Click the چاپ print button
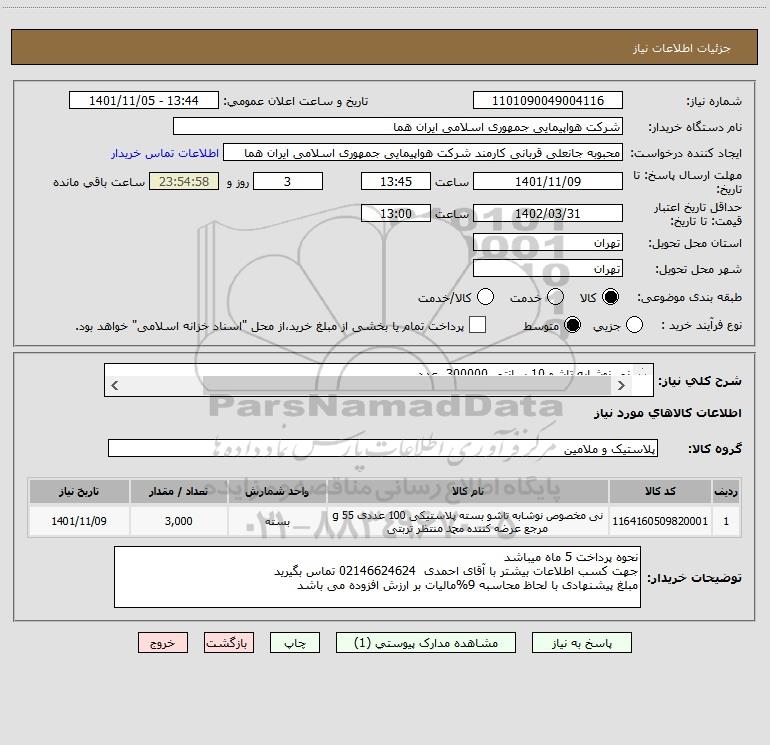The height and width of the screenshot is (745, 770). point(295,643)
